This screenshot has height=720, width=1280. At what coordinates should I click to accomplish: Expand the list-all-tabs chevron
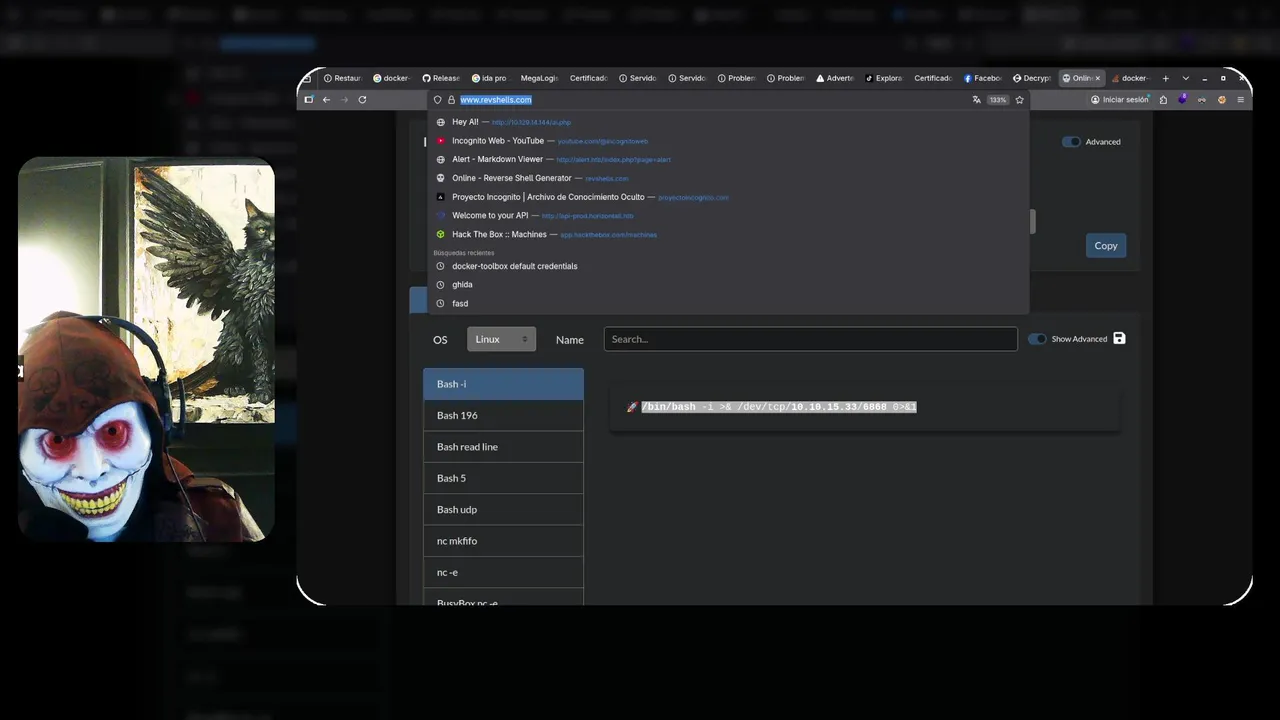1186,78
